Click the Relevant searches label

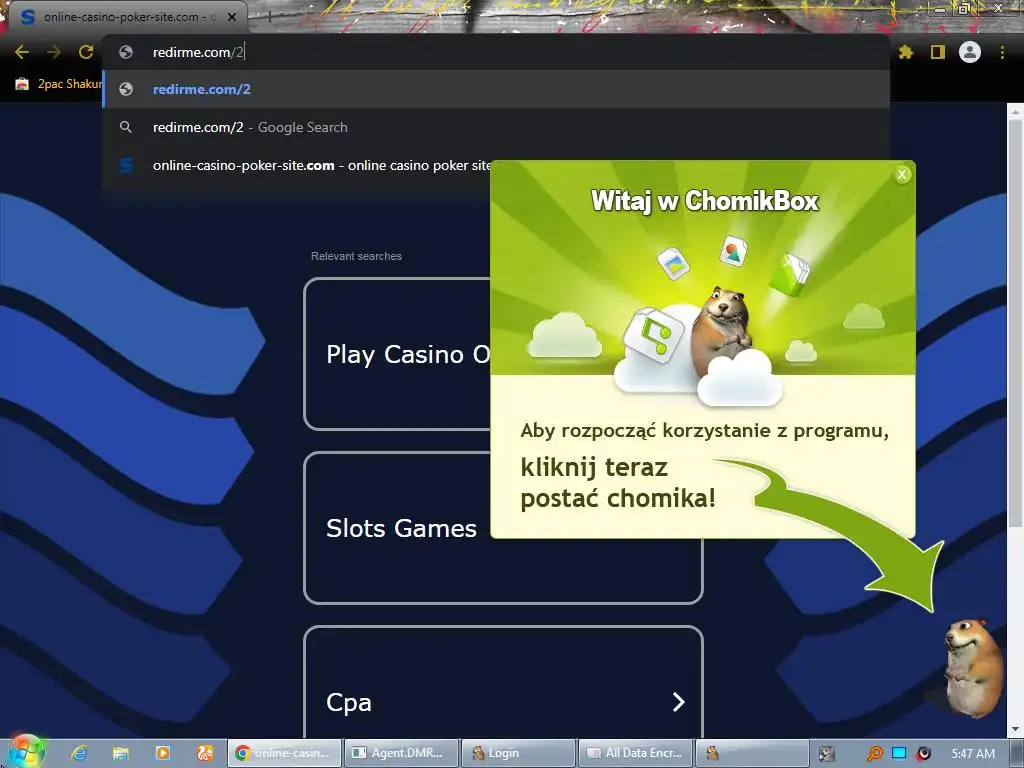356,256
